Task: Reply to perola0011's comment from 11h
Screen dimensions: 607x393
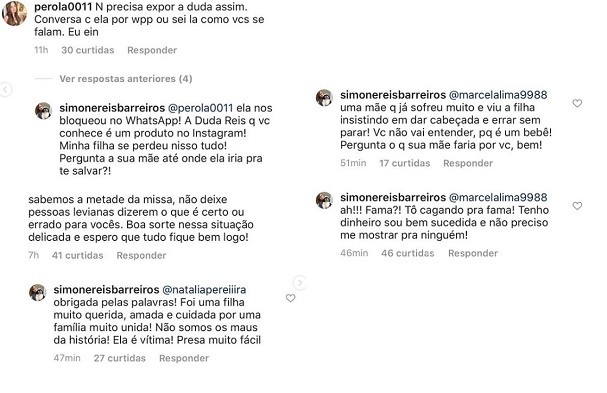Action: [x=152, y=50]
